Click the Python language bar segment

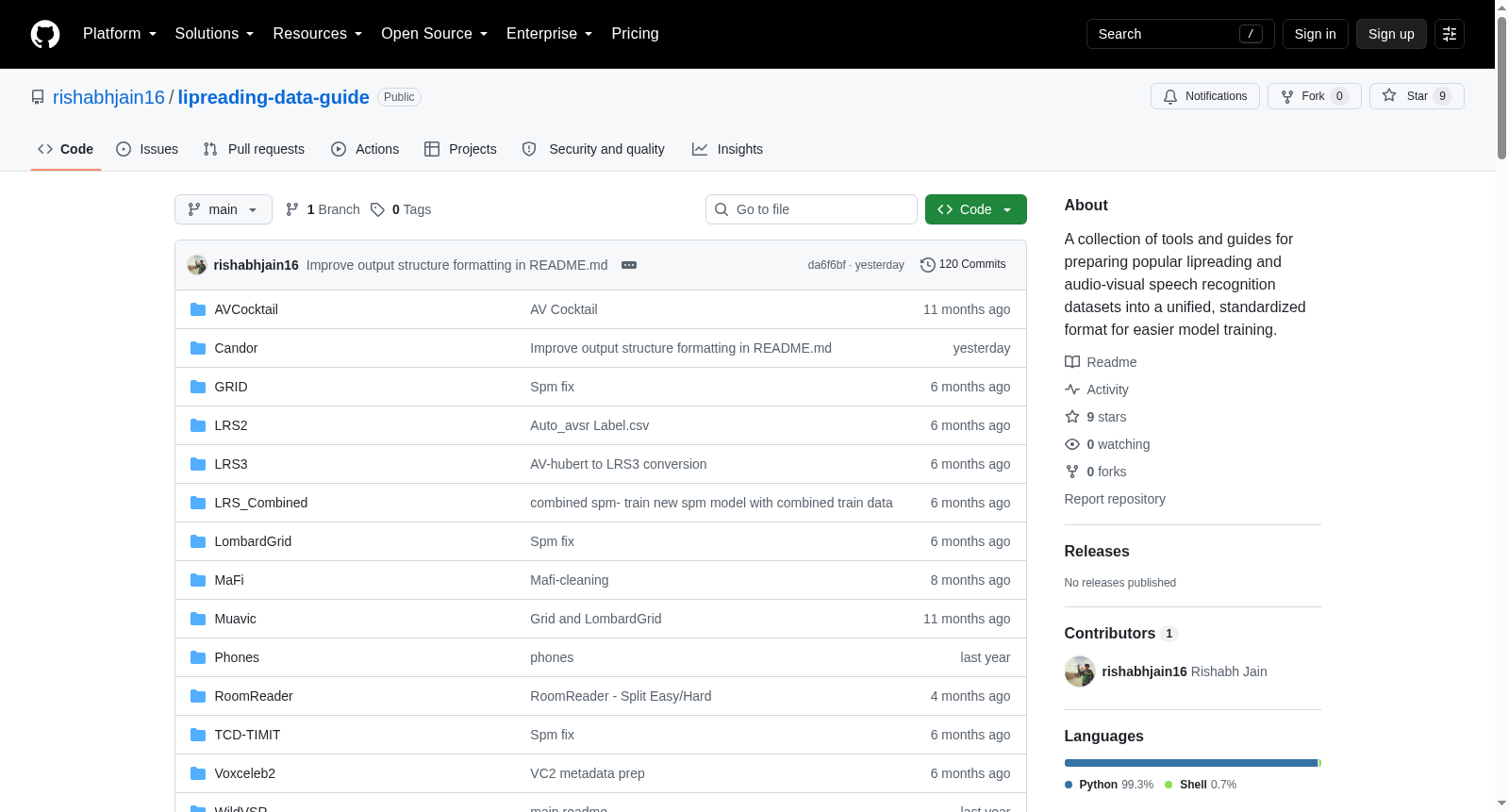click(x=1191, y=763)
